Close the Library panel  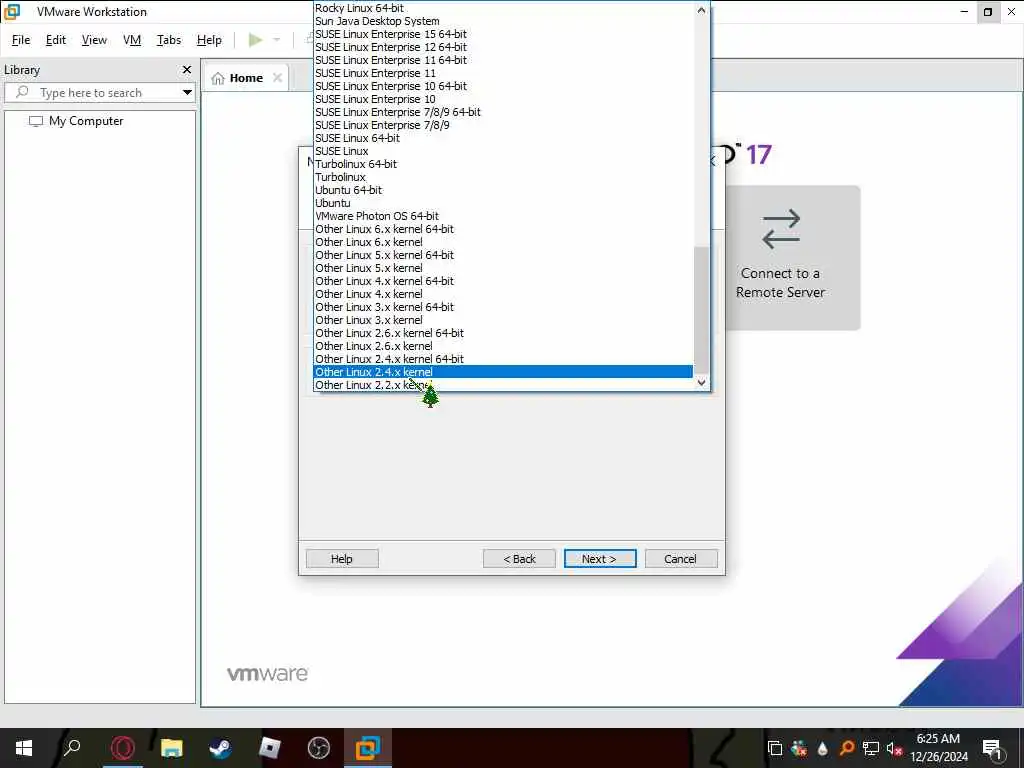click(x=187, y=69)
